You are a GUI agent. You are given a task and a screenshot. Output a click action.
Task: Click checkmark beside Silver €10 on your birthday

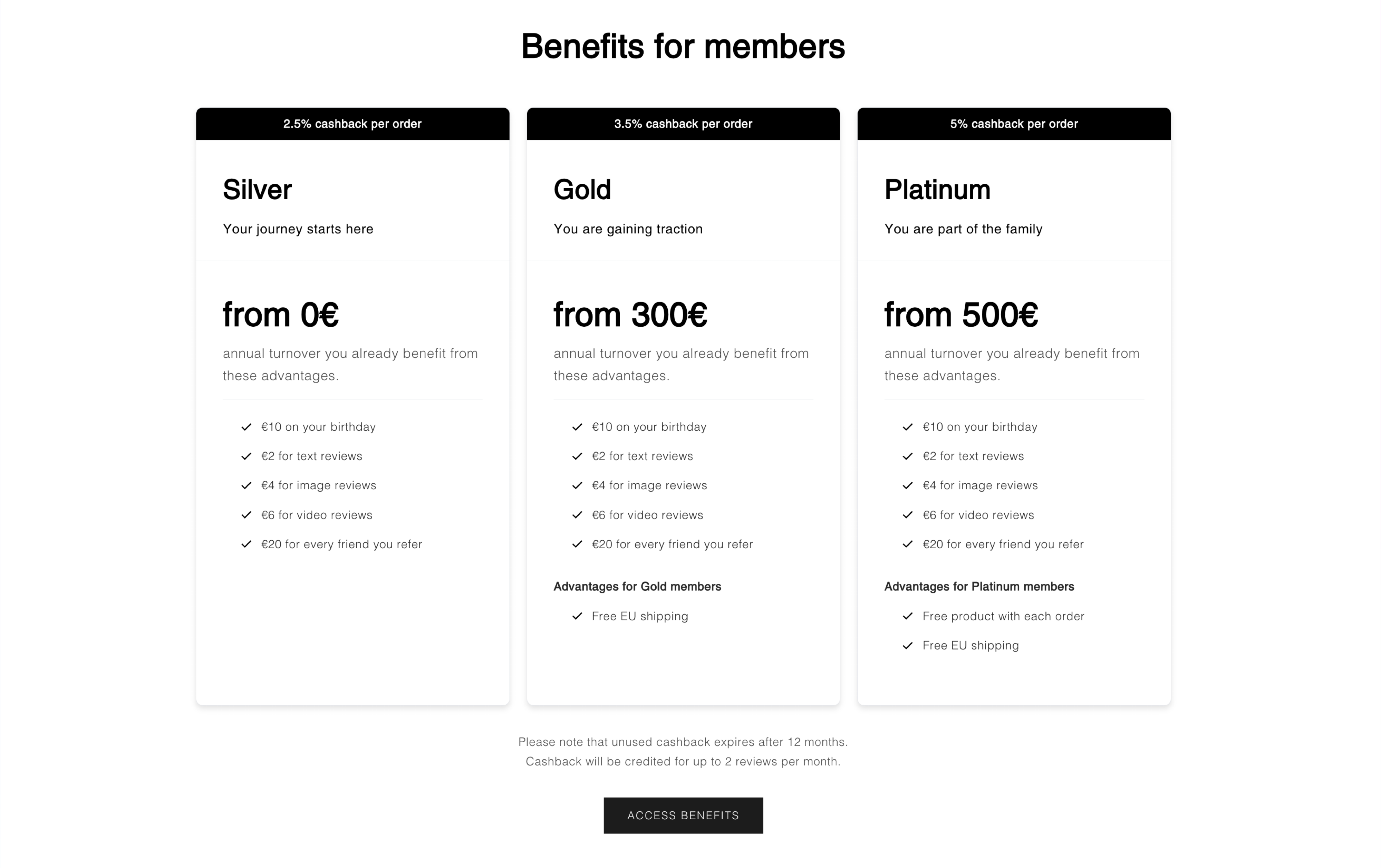(247, 427)
